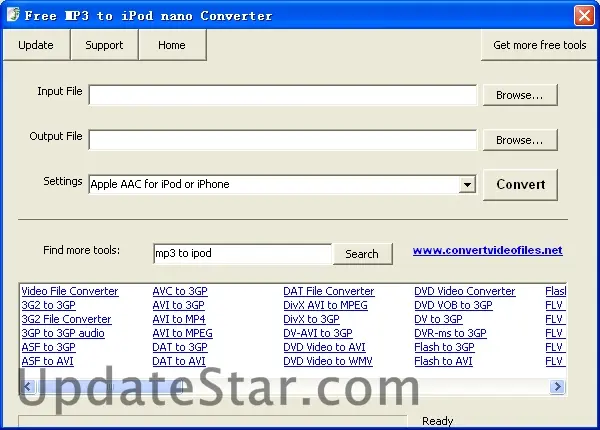Click the app icon in the title bar
Image resolution: width=600 pixels, height=430 pixels.
click(13, 15)
